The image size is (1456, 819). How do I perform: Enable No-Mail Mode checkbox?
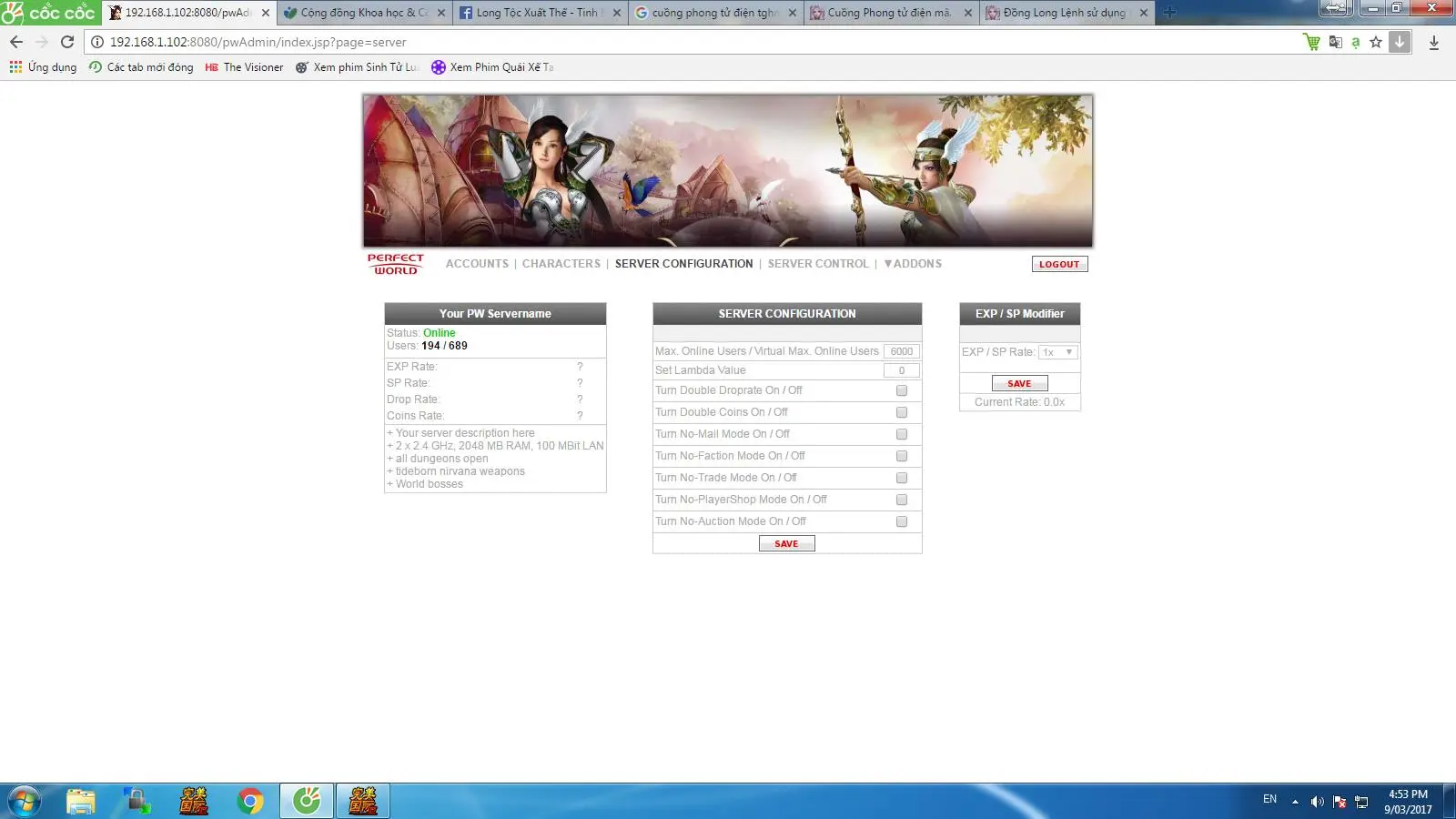click(902, 434)
